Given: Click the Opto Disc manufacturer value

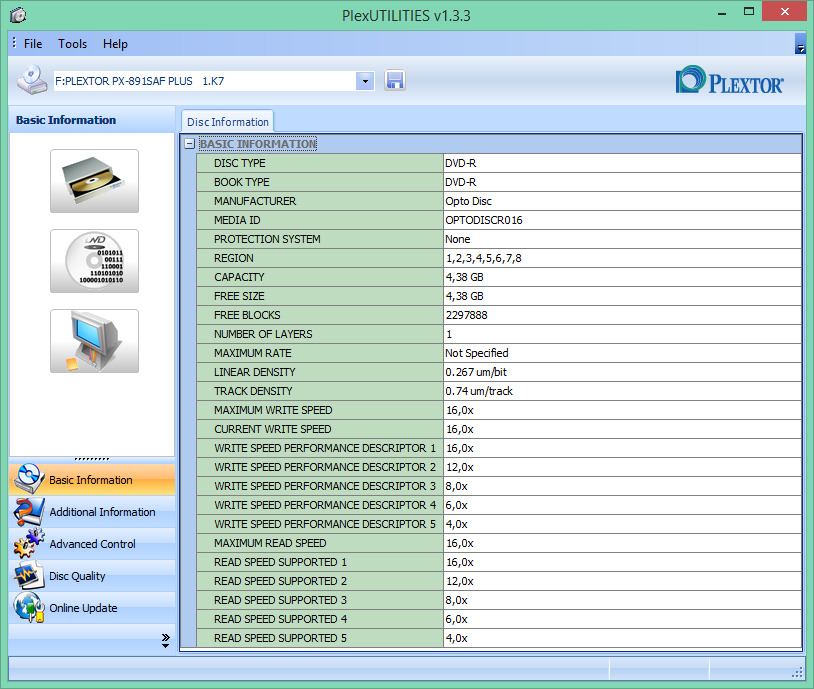Looking at the screenshot, I should pos(468,201).
